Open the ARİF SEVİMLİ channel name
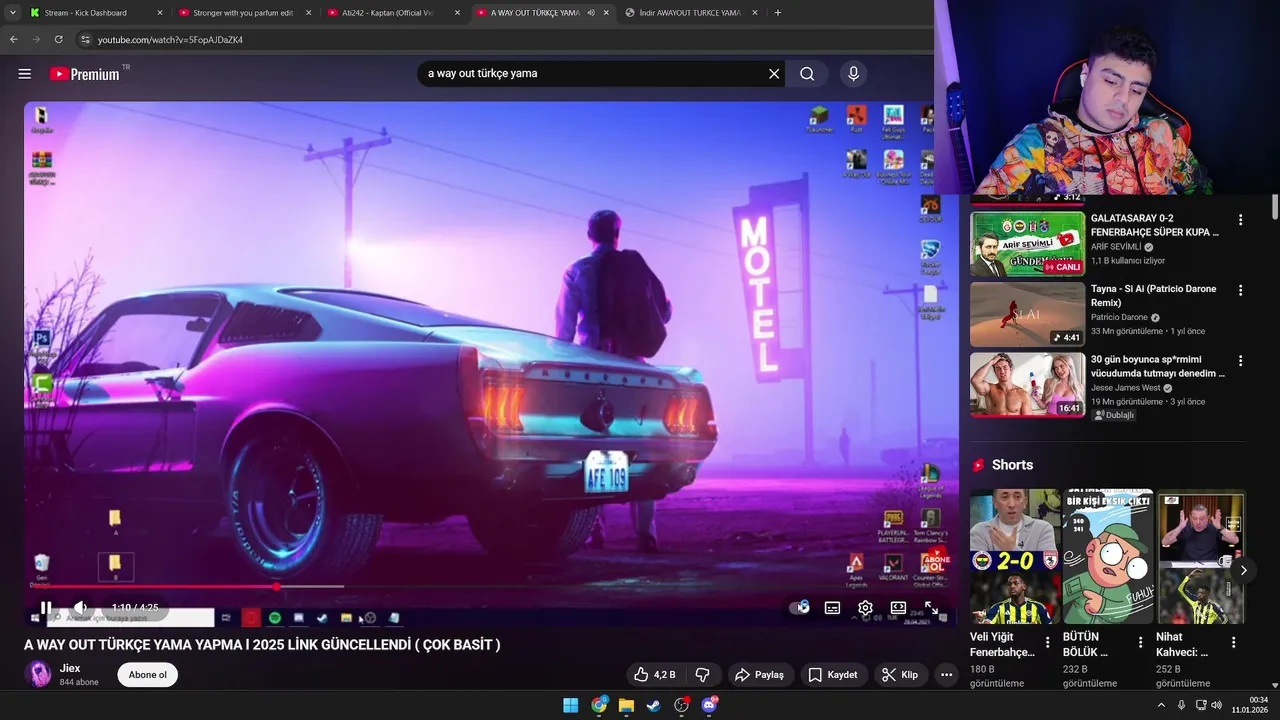The height and width of the screenshot is (720, 1280). pyautogui.click(x=1116, y=247)
